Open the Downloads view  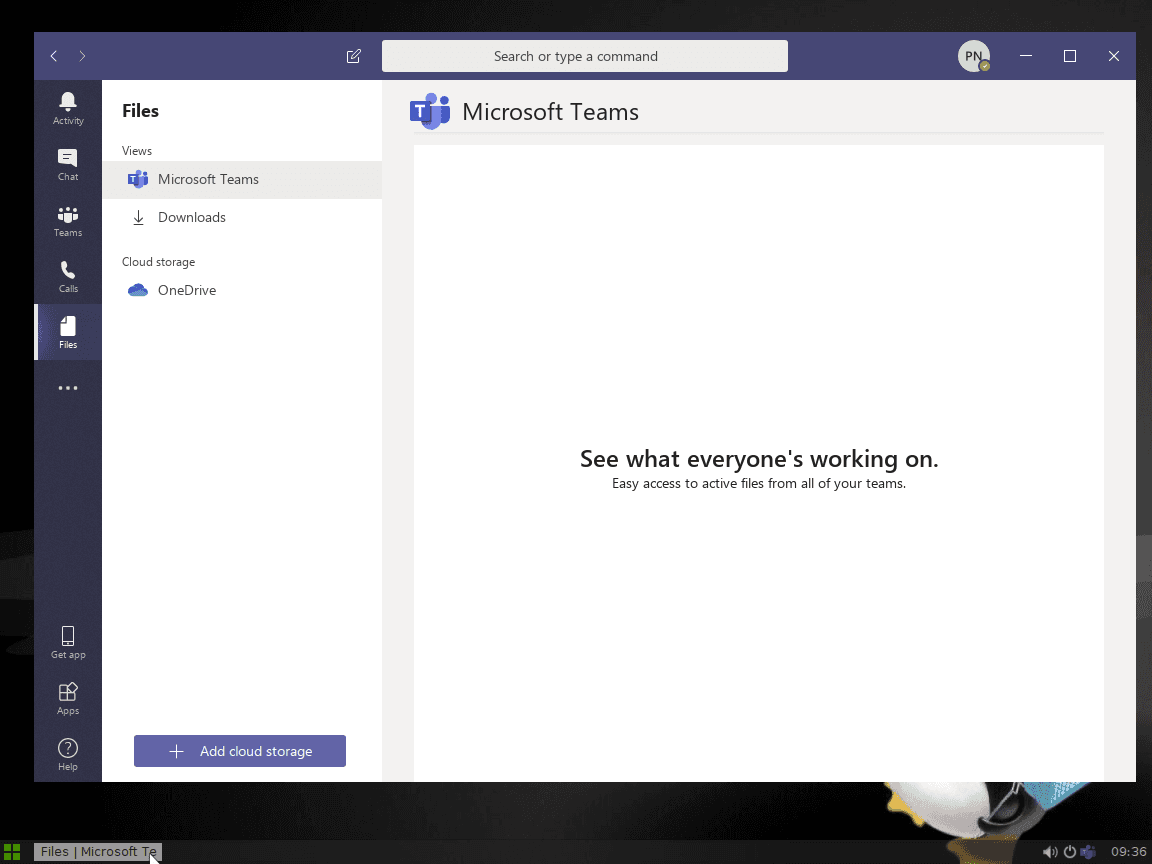click(191, 217)
